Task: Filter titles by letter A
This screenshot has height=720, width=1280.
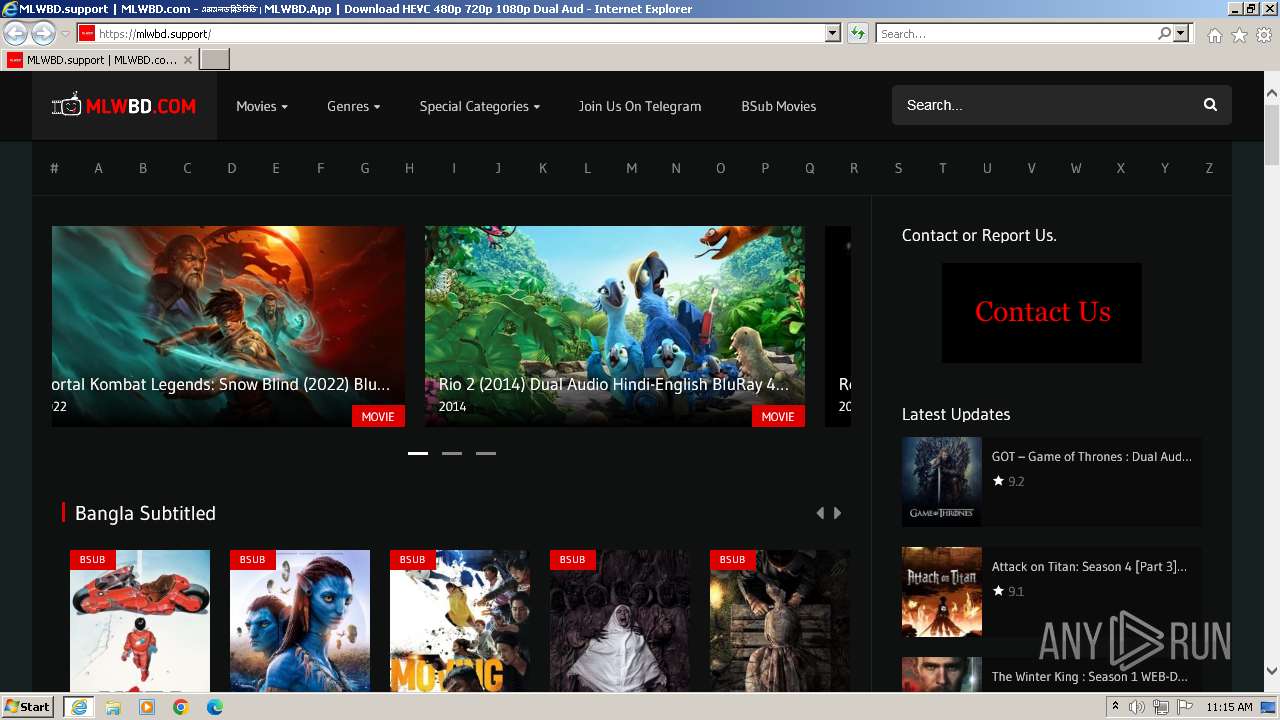Action: click(98, 168)
